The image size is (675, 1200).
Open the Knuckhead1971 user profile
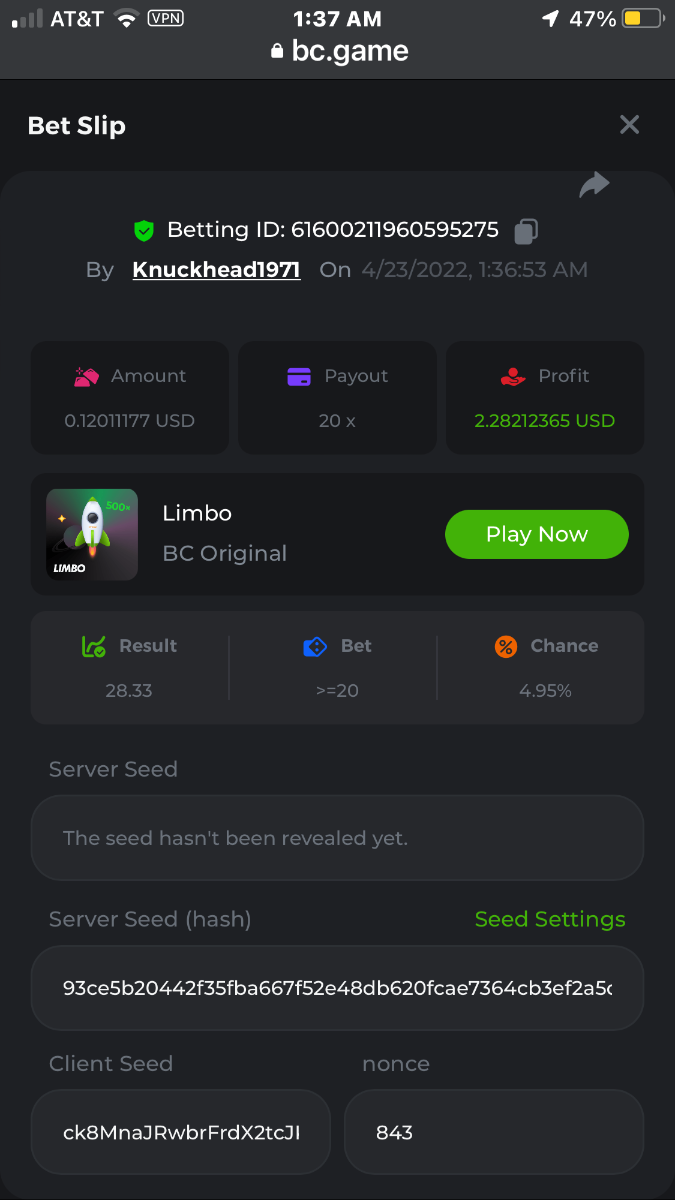pos(216,270)
